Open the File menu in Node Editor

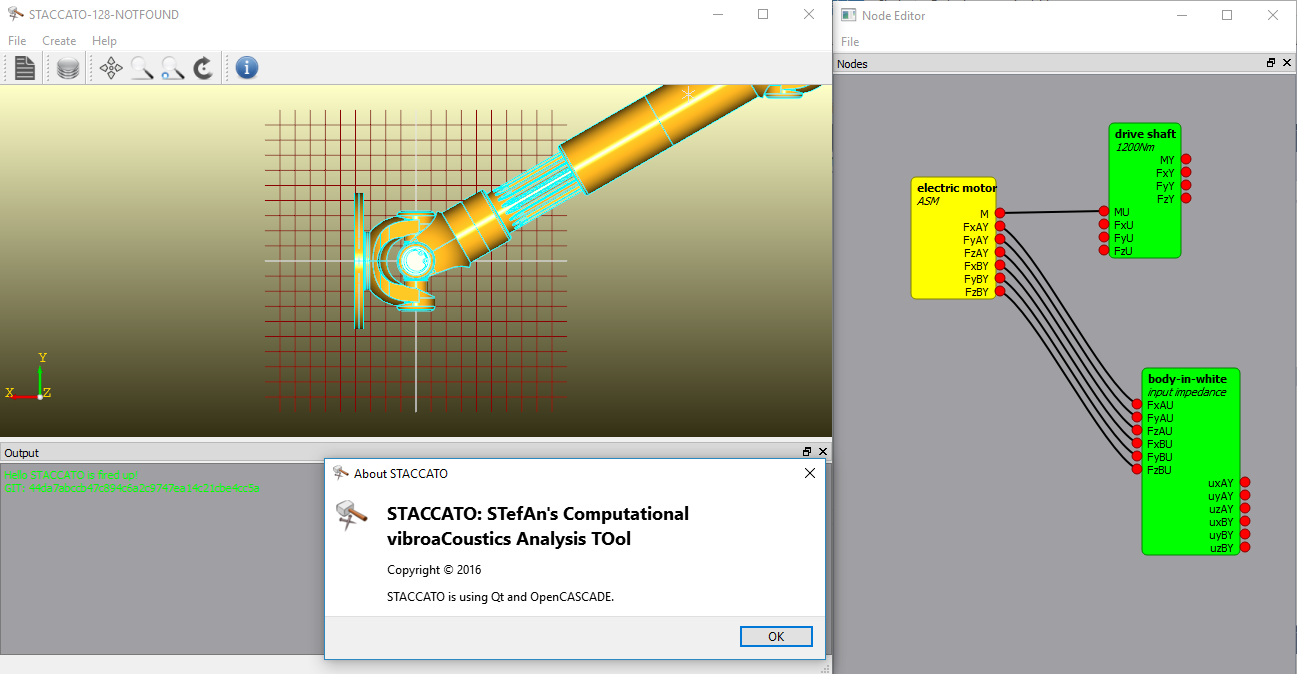[850, 42]
